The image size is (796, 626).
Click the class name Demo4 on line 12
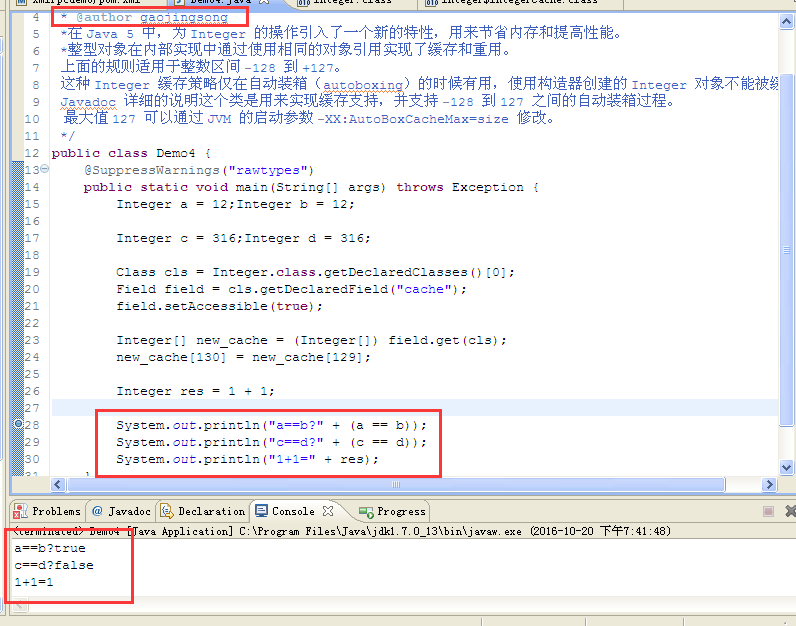176,153
